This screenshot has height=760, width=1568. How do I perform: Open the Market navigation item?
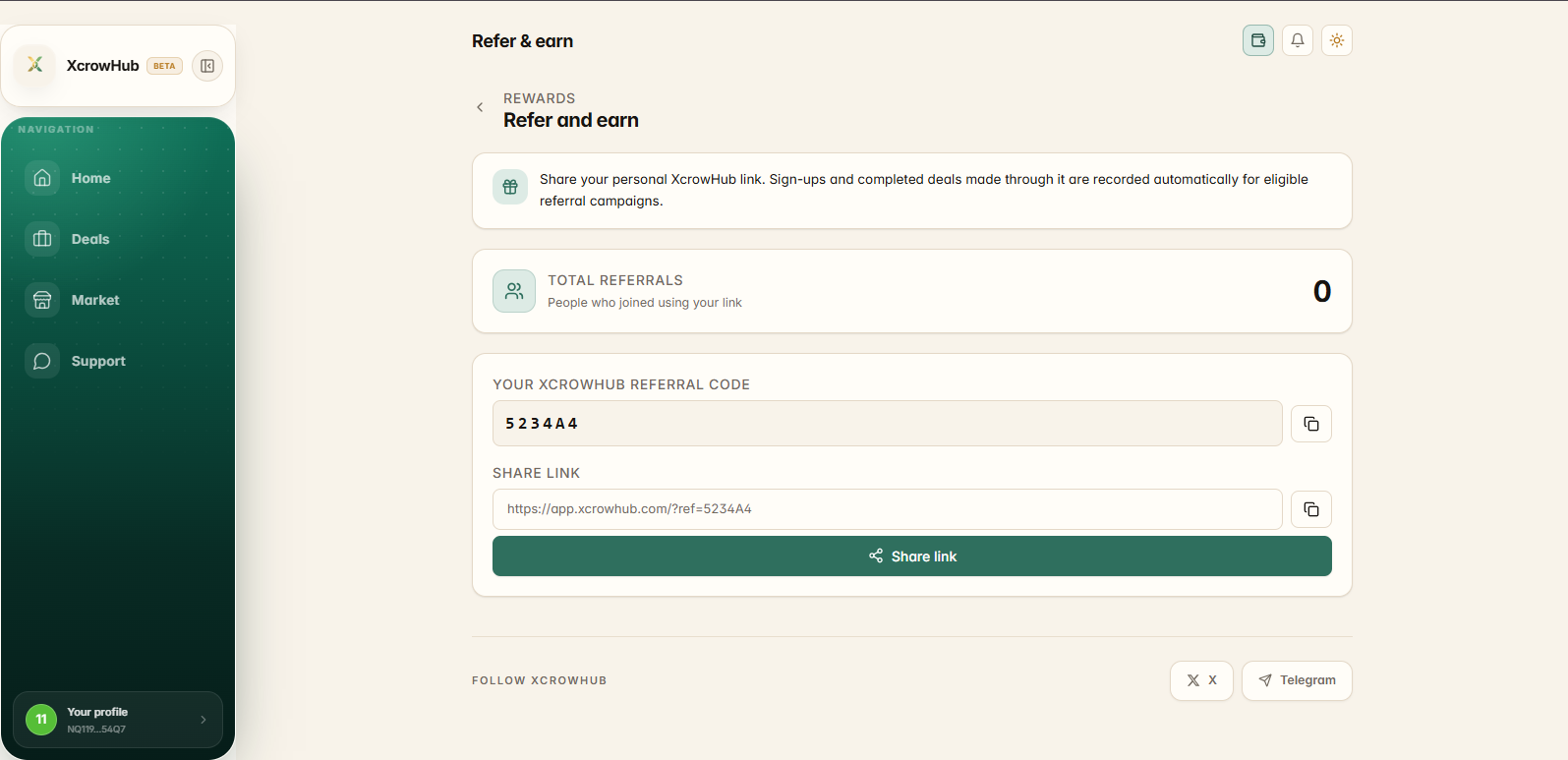coord(118,300)
